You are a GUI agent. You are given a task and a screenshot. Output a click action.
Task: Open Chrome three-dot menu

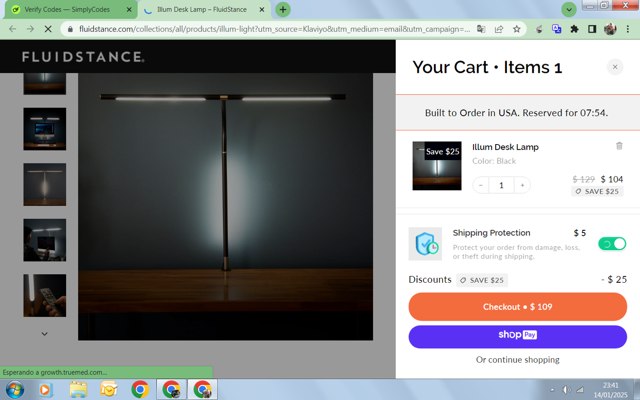tap(628, 29)
